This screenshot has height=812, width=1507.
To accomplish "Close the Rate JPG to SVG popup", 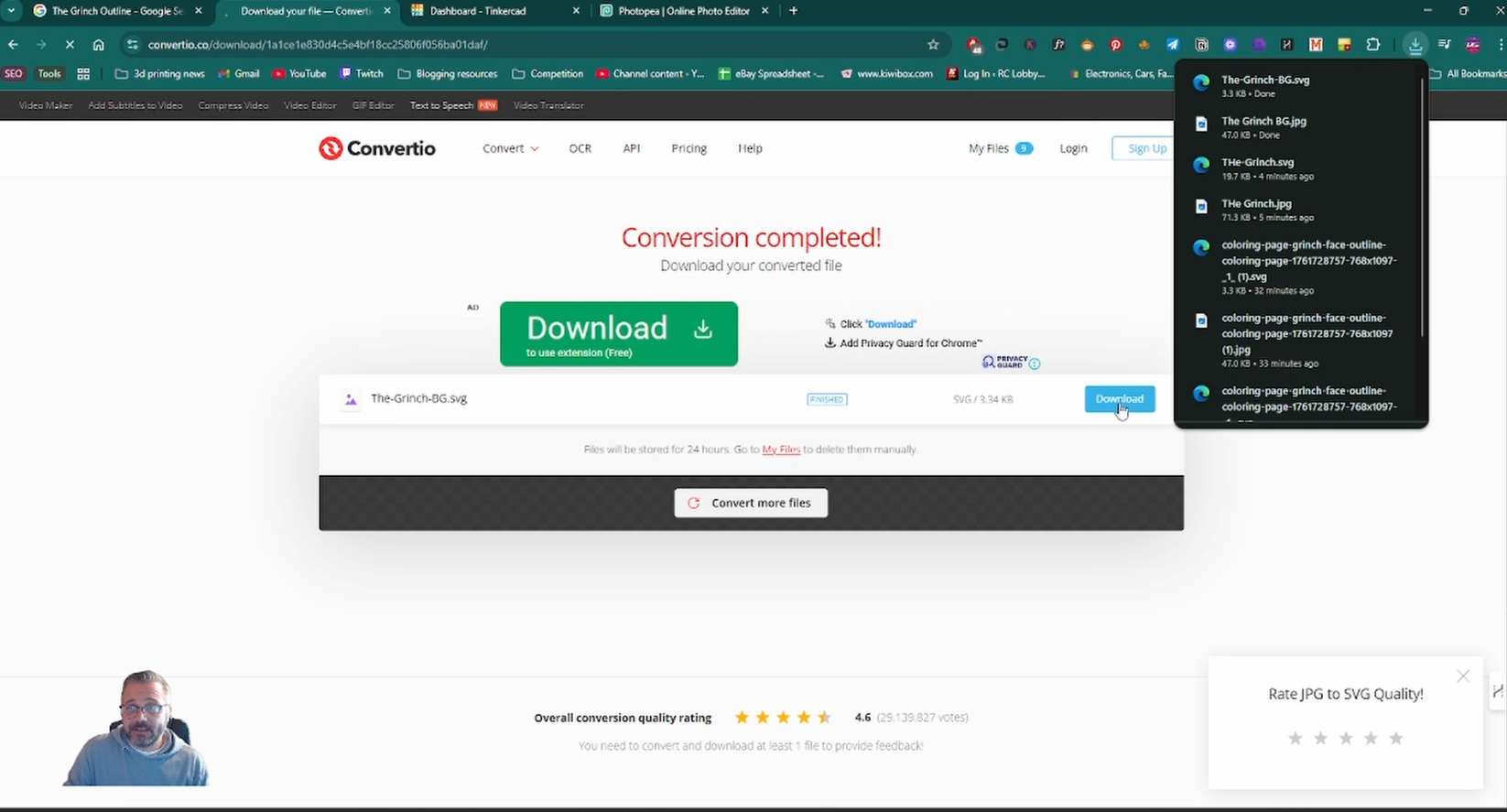I will (1463, 677).
